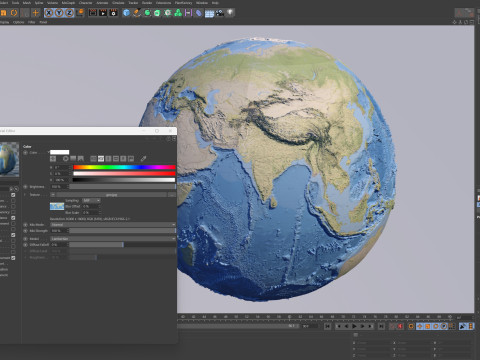480x360 pixels.
Task: Click the Render View clapperboard icon
Action: click(93, 13)
